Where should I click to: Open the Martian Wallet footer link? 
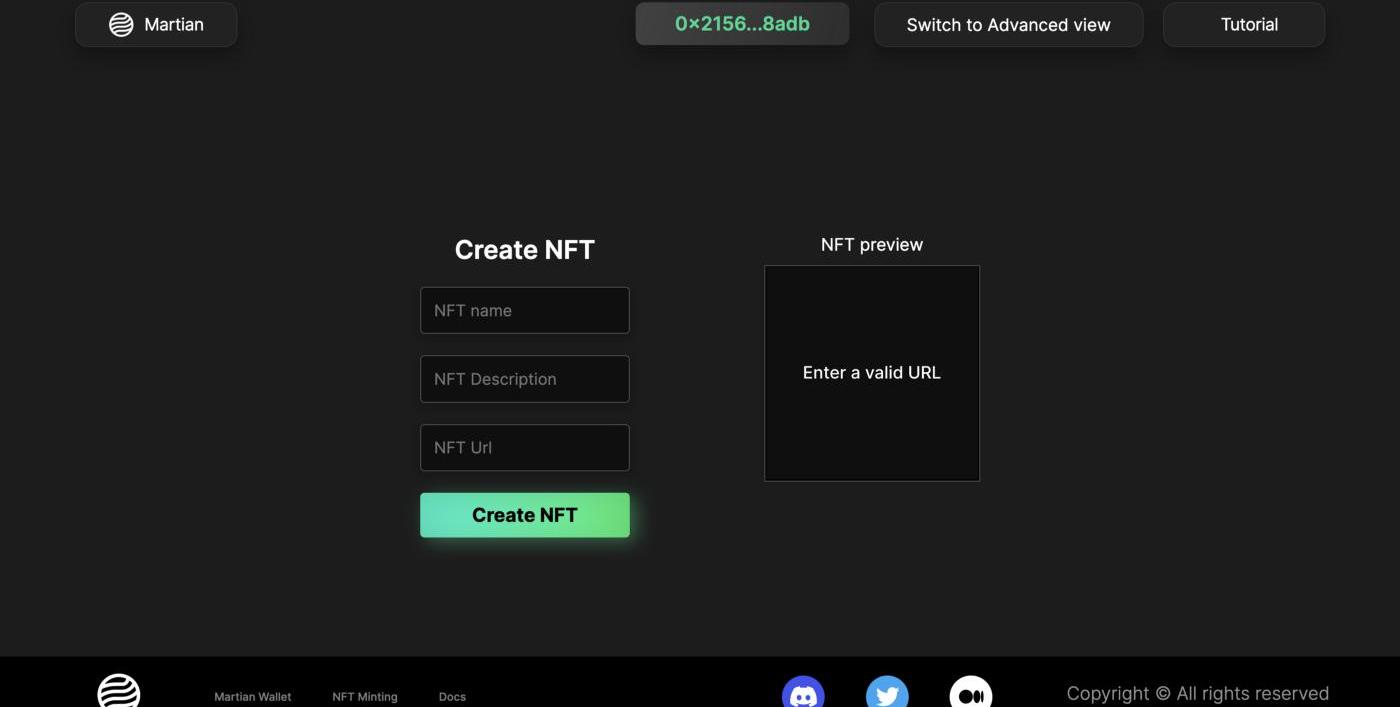point(253,697)
